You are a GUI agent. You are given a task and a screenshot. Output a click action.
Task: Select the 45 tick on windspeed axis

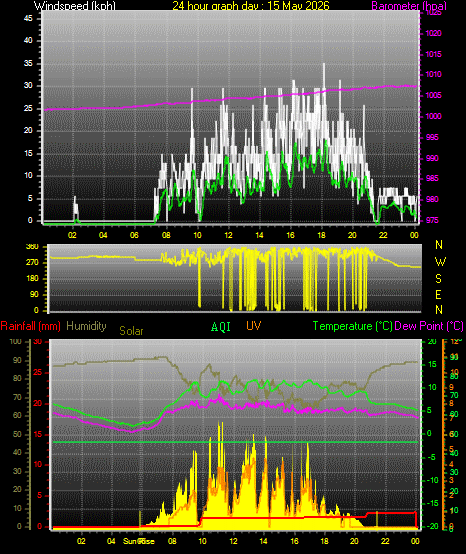coord(28,18)
